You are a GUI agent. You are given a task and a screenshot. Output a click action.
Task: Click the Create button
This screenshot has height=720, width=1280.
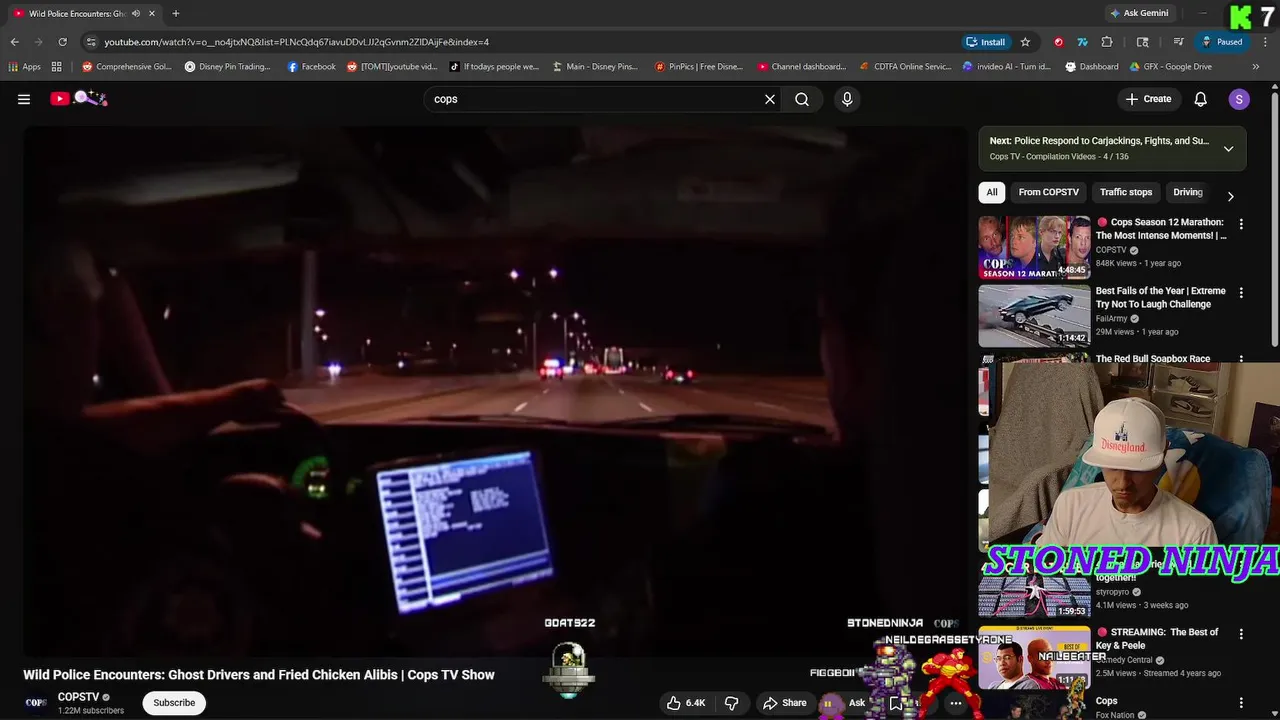coord(1148,99)
